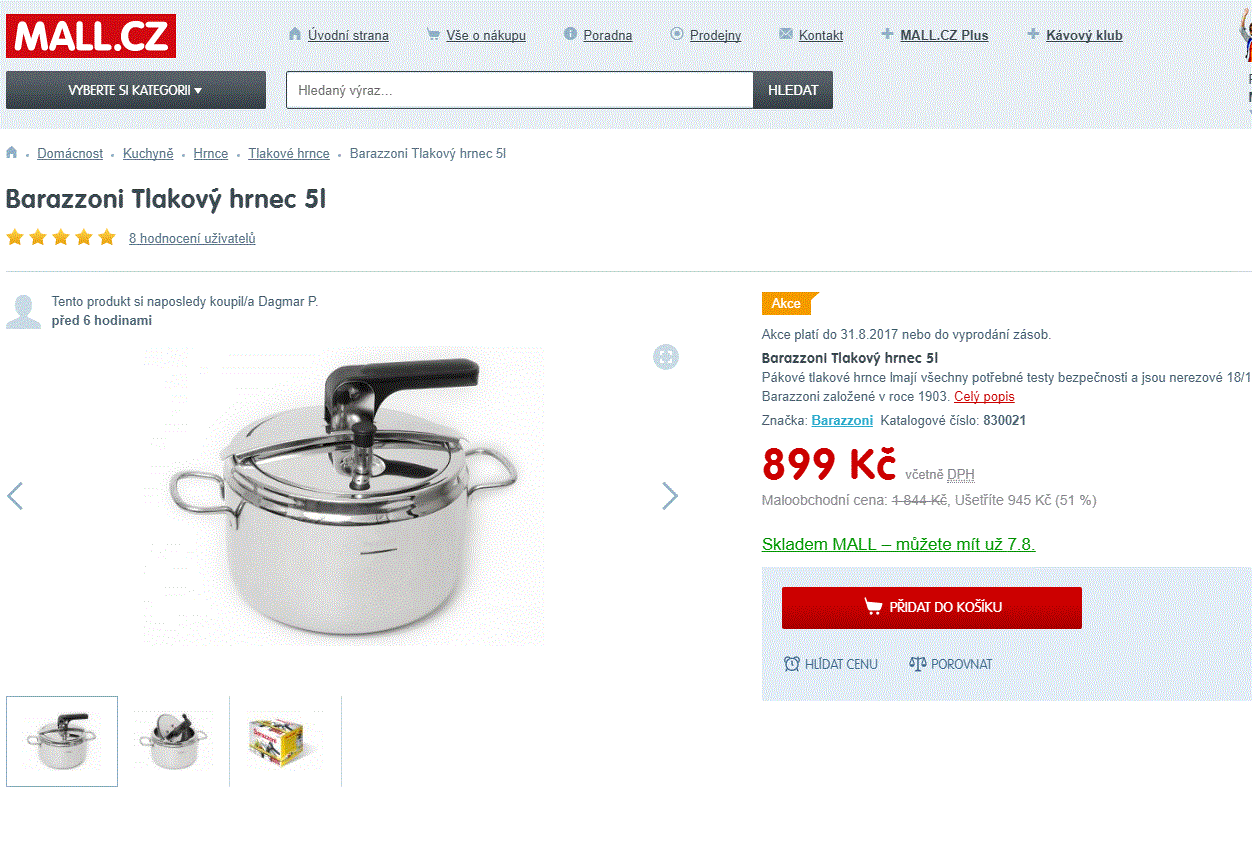
Task: Navigate to Tlakové hrnce breadcrumb
Action: click(289, 154)
